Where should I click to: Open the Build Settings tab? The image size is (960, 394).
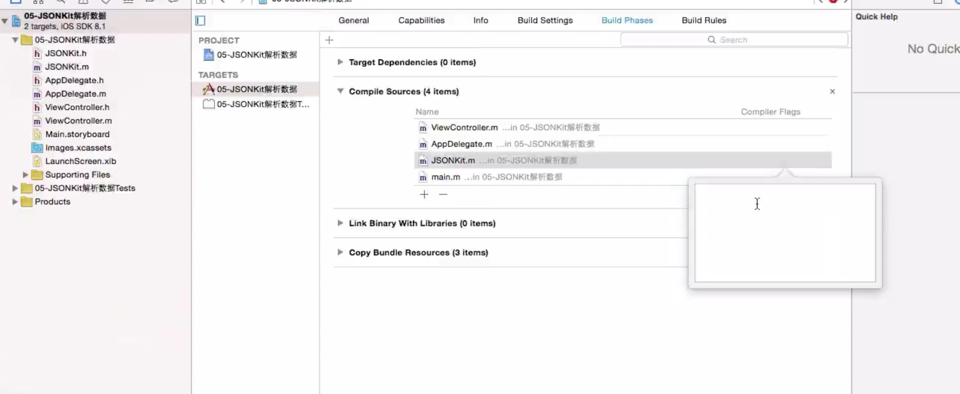(x=545, y=21)
